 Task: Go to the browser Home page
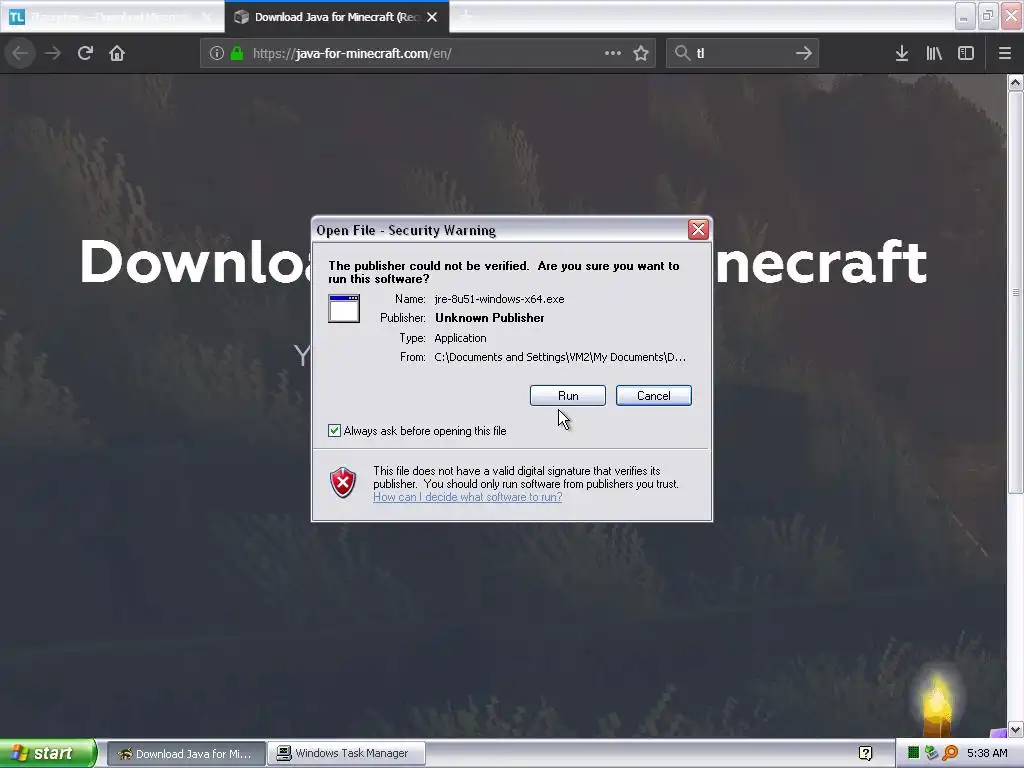[117, 53]
